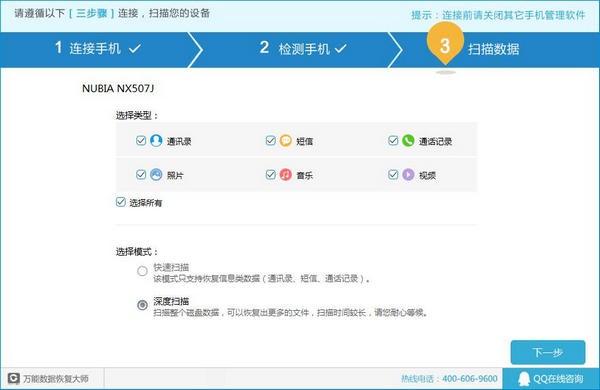Click the app logo beside 万能数据恢复大师

(x=14, y=379)
